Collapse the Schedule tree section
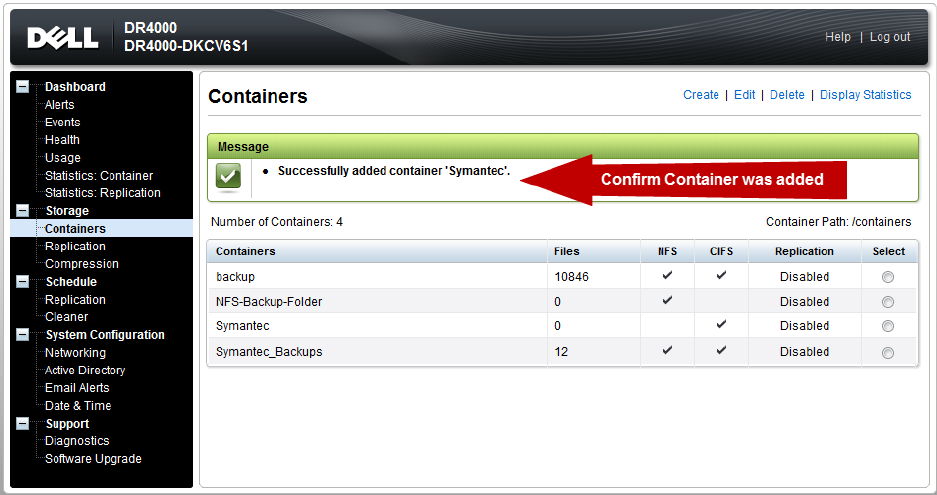The image size is (937, 495). (23, 282)
